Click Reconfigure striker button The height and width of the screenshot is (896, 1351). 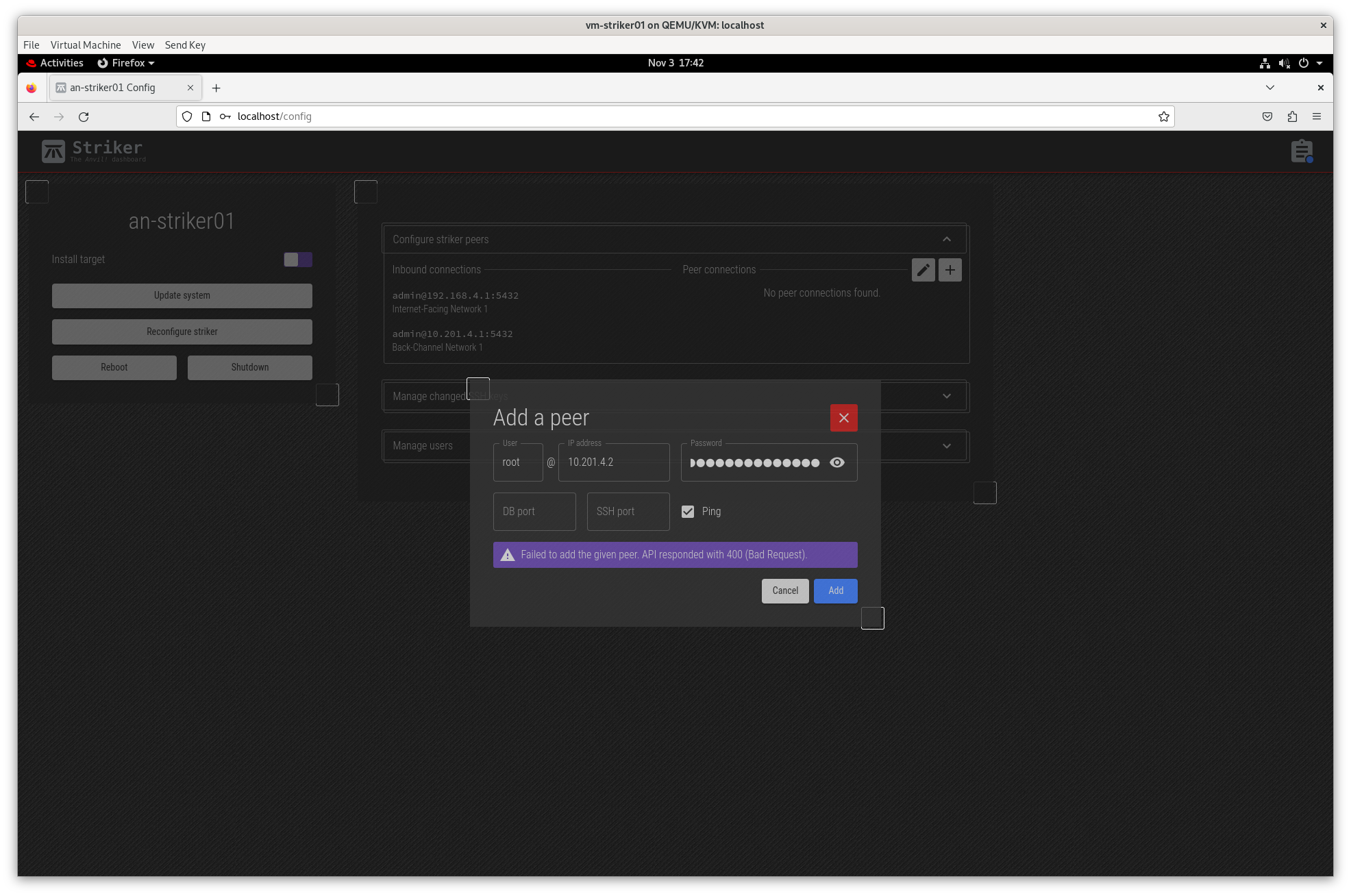tap(182, 332)
